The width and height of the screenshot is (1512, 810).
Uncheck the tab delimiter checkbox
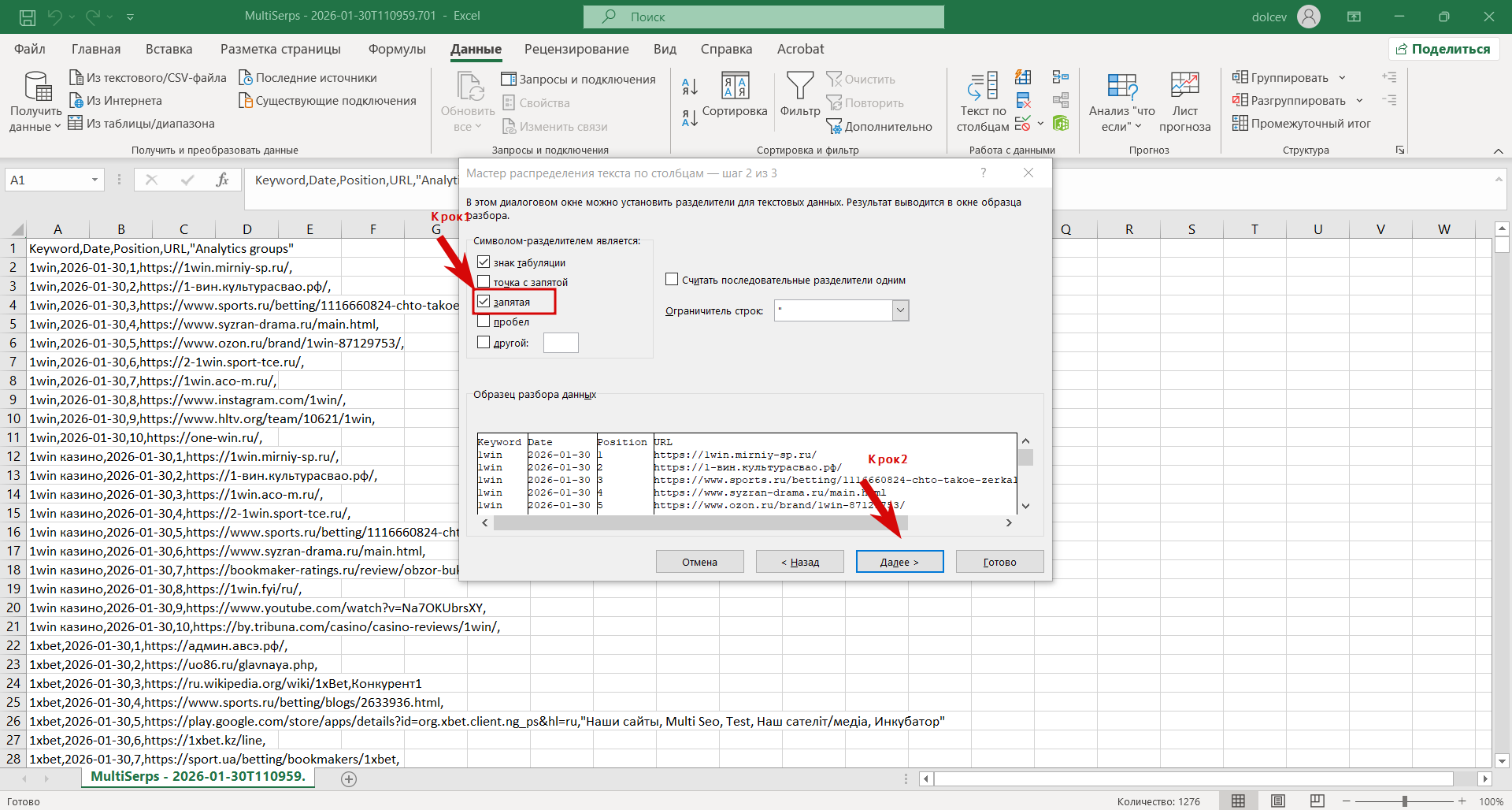(x=484, y=262)
